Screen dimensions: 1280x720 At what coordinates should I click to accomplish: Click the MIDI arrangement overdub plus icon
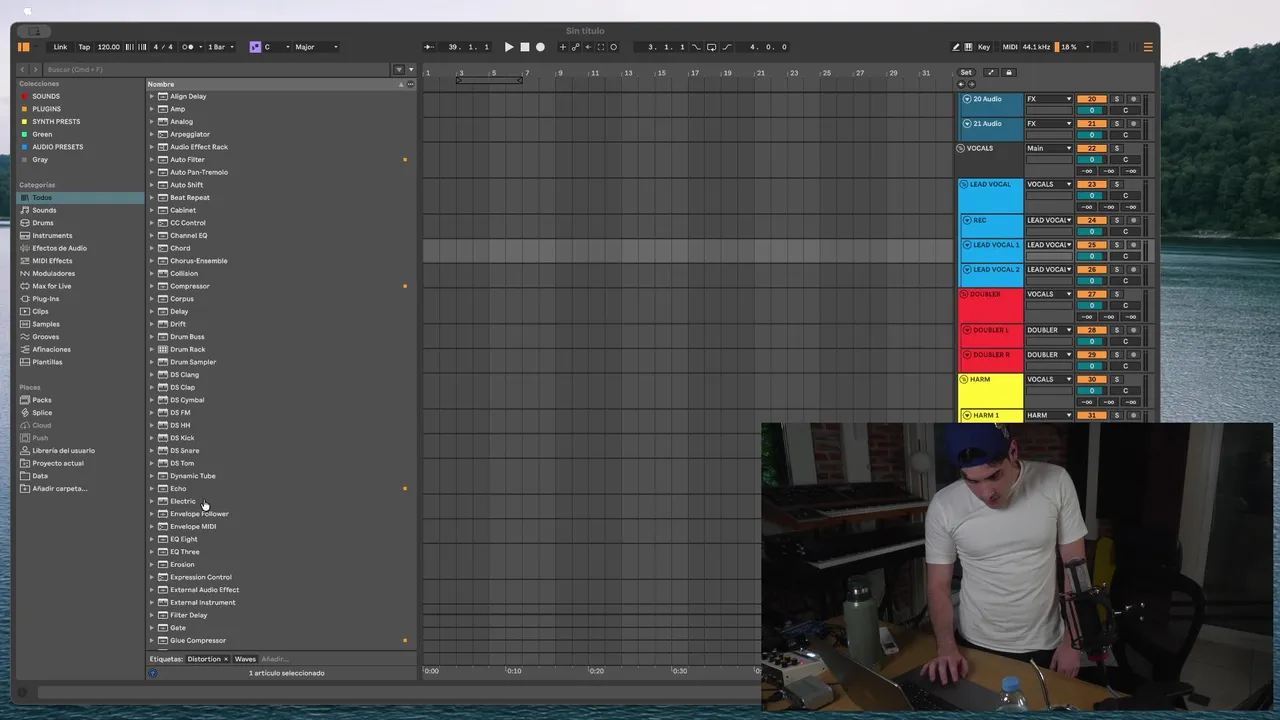pos(563,47)
